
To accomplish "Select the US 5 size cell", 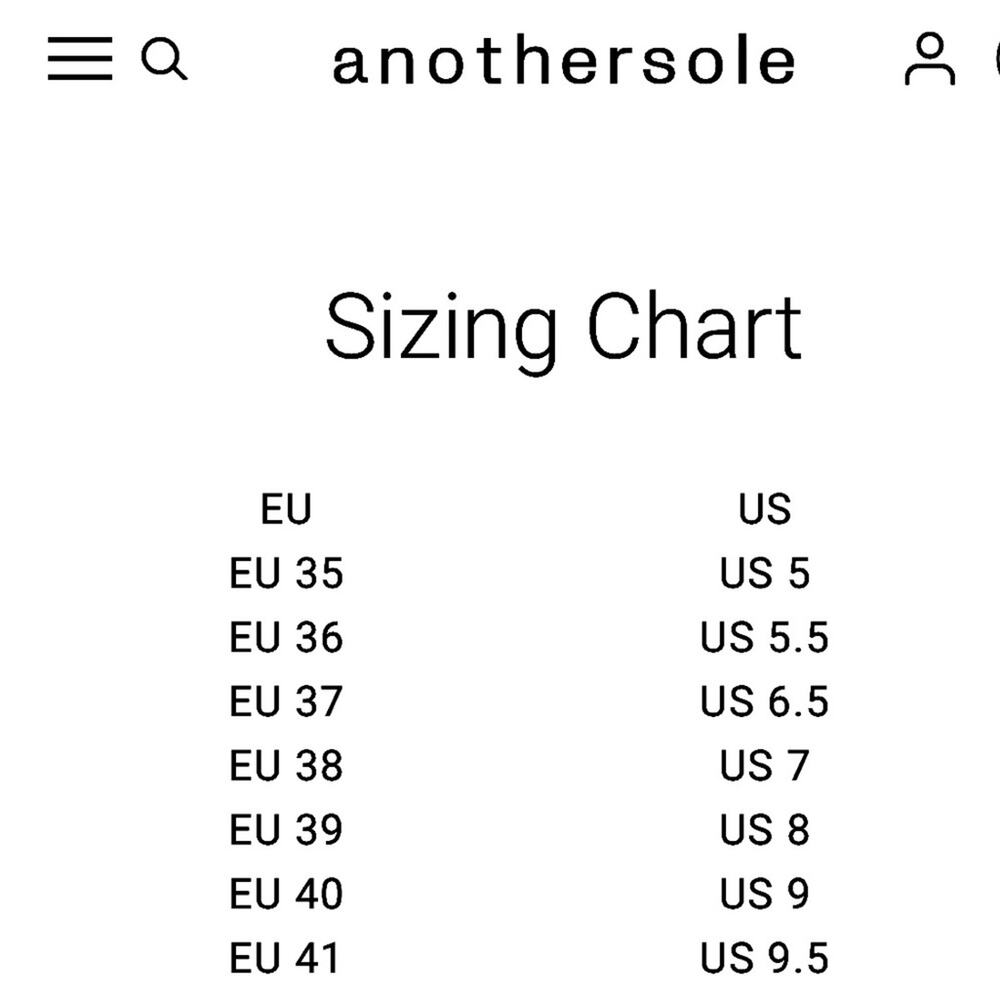I will [765, 573].
